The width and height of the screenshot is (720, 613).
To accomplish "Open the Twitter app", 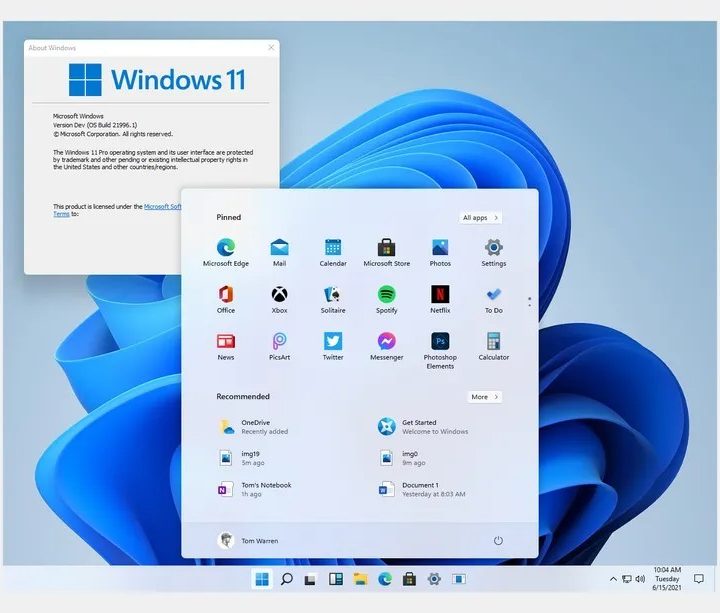I will (333, 346).
